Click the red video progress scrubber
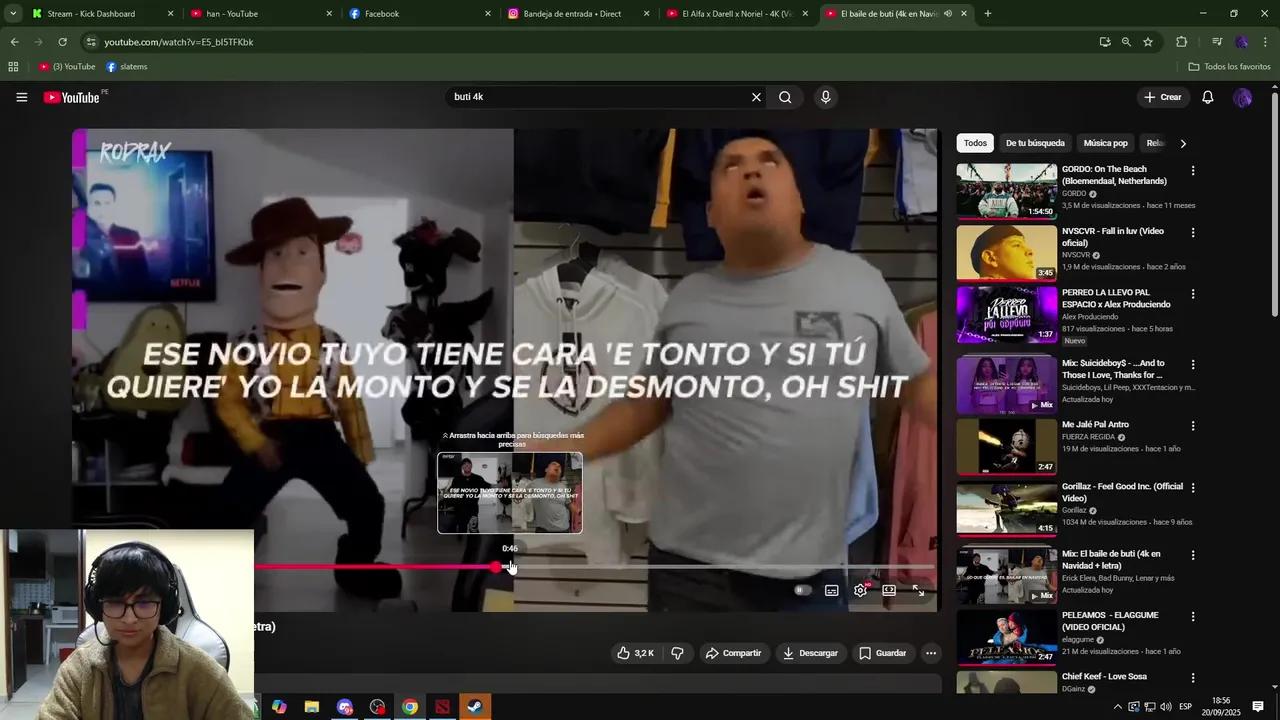 point(496,567)
